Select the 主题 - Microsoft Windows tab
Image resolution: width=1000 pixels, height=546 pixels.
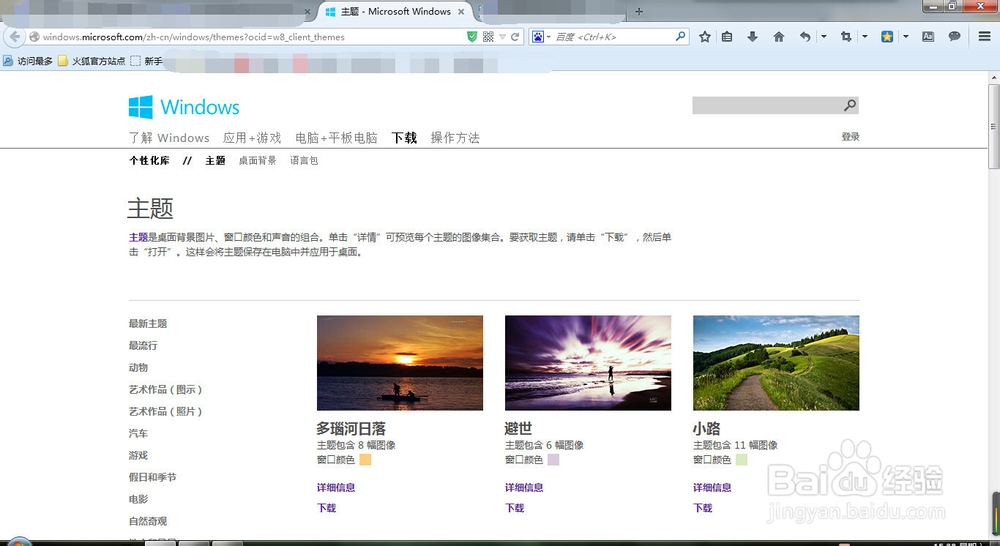[x=395, y=11]
